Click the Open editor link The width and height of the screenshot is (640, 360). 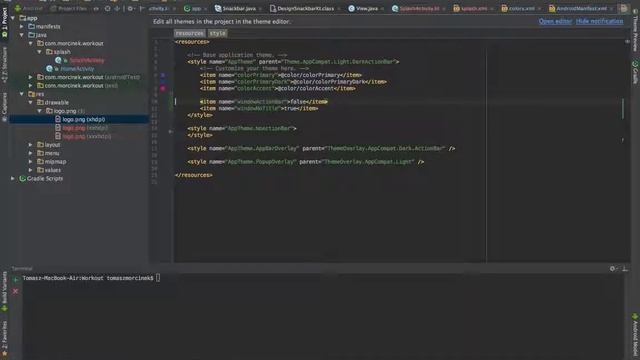click(x=555, y=21)
